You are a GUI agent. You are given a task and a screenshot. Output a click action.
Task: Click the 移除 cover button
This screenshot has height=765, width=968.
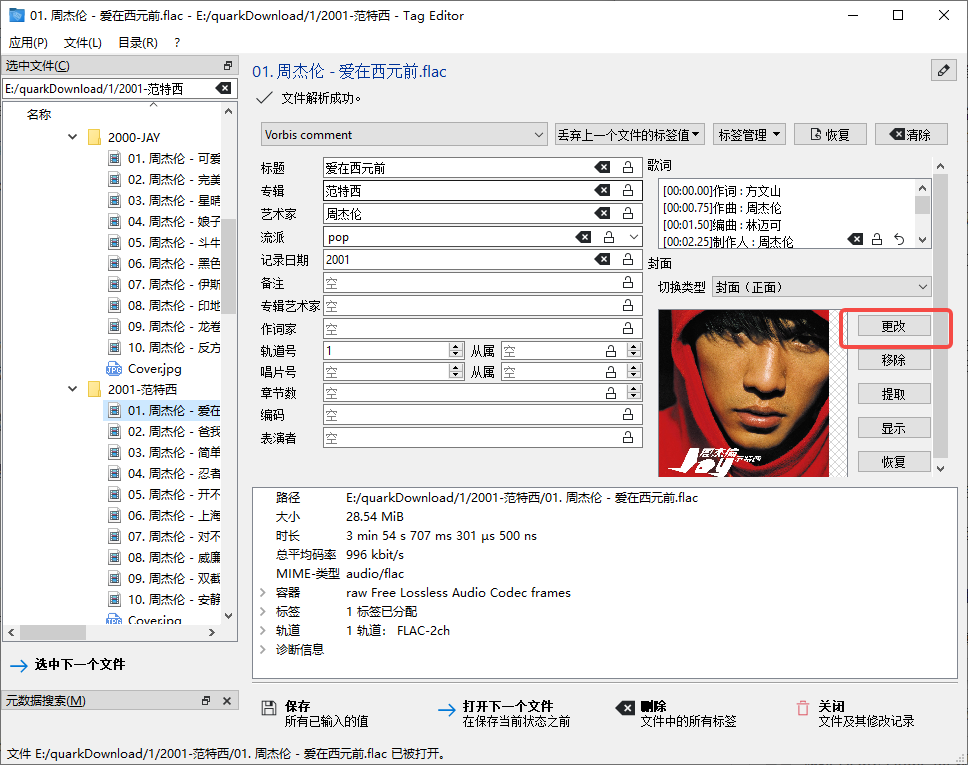click(893, 360)
